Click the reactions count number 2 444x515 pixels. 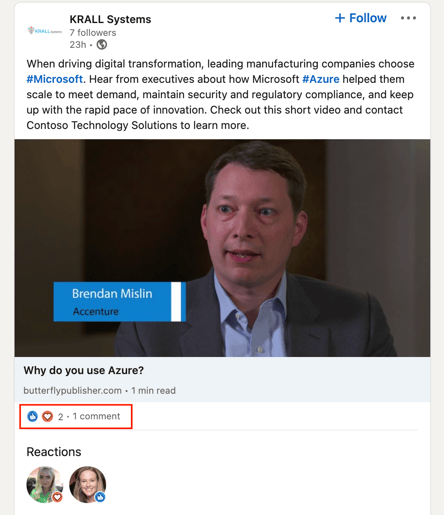click(x=61, y=417)
